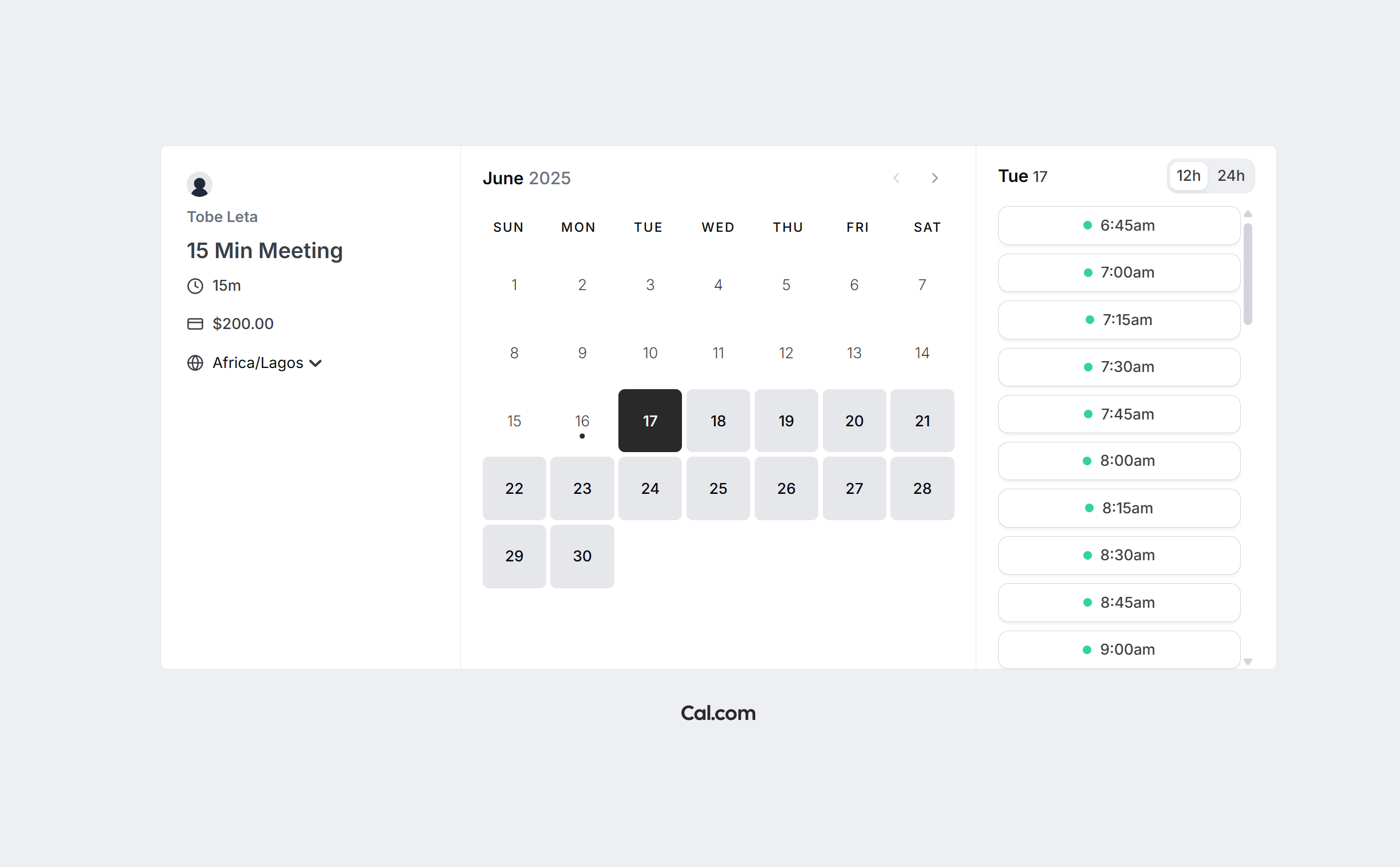Click the globe timezone icon
Viewport: 1400px width, 867px height.
coord(195,363)
